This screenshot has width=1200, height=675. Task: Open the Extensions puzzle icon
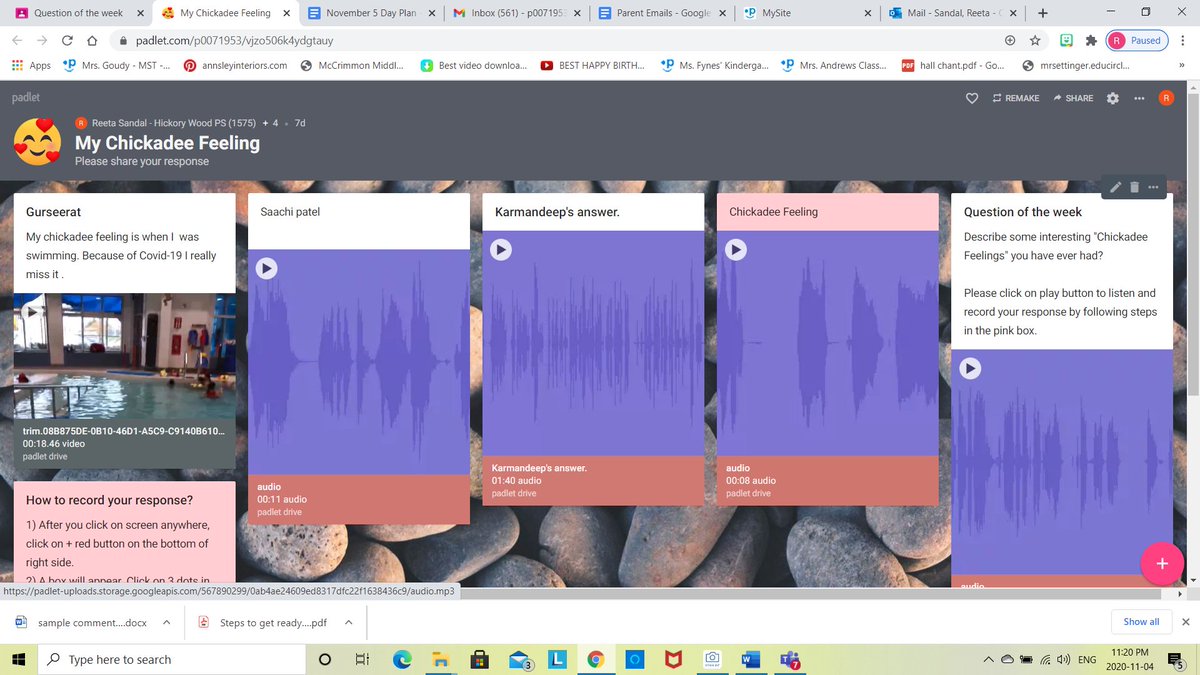point(1090,41)
